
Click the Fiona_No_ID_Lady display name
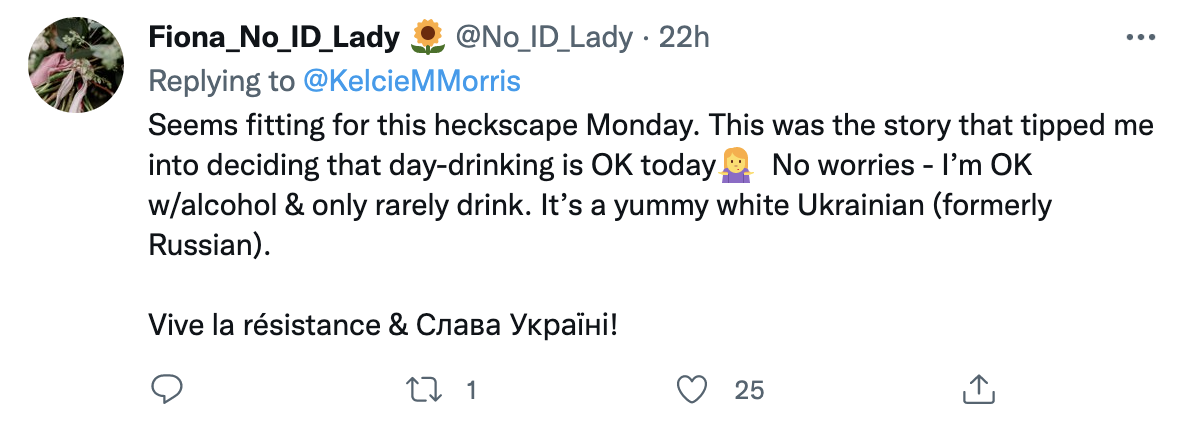pos(276,38)
